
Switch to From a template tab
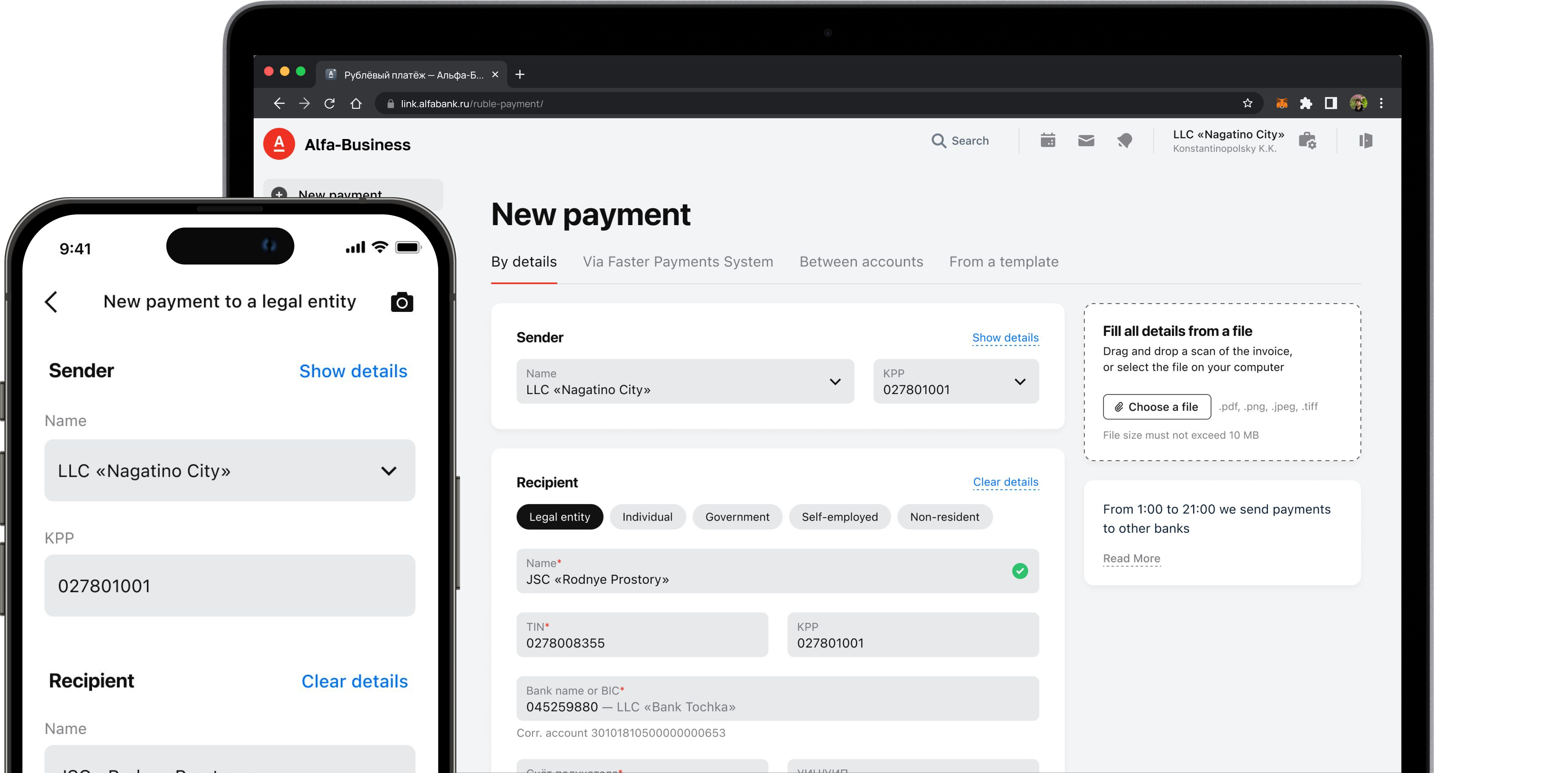[x=1003, y=262]
